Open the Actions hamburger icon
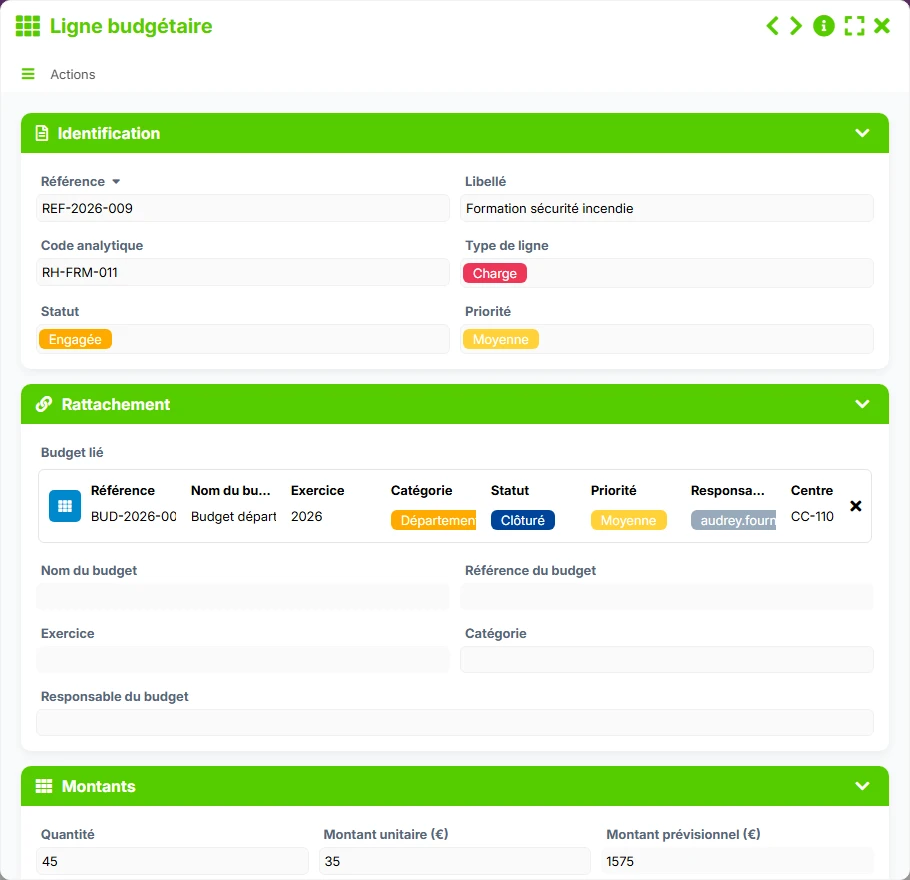The width and height of the screenshot is (910, 880). pos(28,74)
